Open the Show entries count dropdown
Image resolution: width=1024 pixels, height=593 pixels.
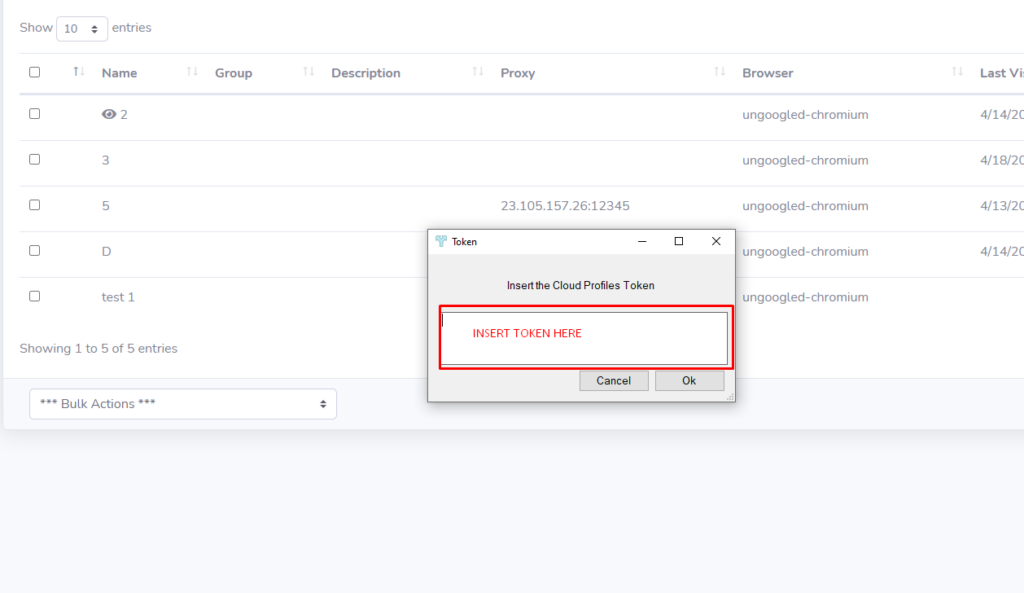click(x=82, y=29)
